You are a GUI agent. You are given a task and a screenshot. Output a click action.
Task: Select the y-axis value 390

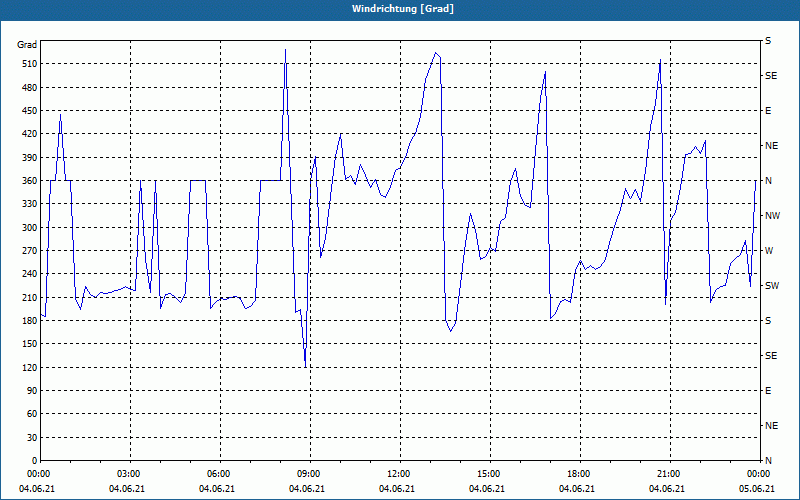click(x=30, y=158)
